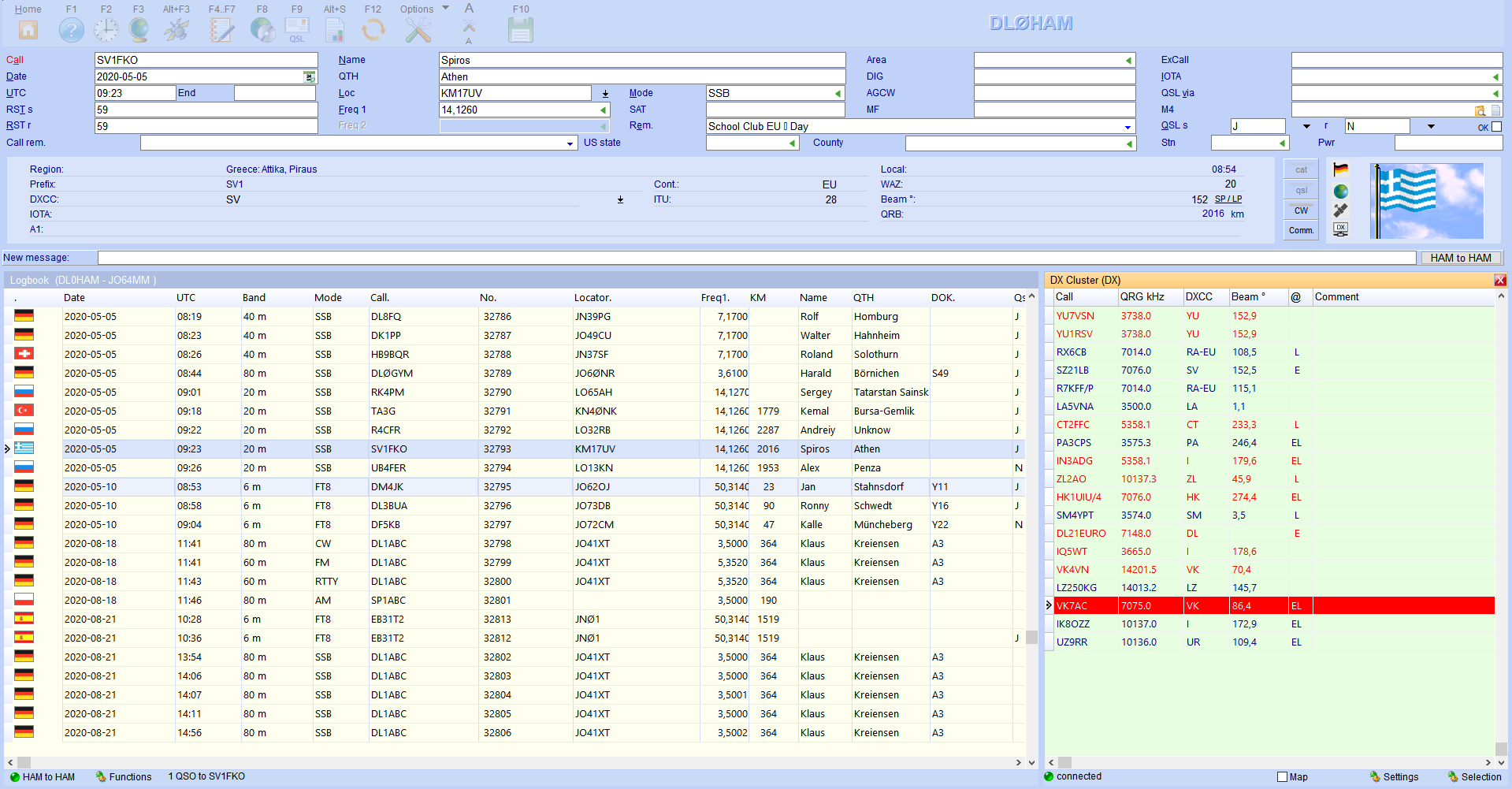The image size is (1512, 789).
Task: Save the QSO with the F10 floppy disk icon
Action: tap(521, 30)
